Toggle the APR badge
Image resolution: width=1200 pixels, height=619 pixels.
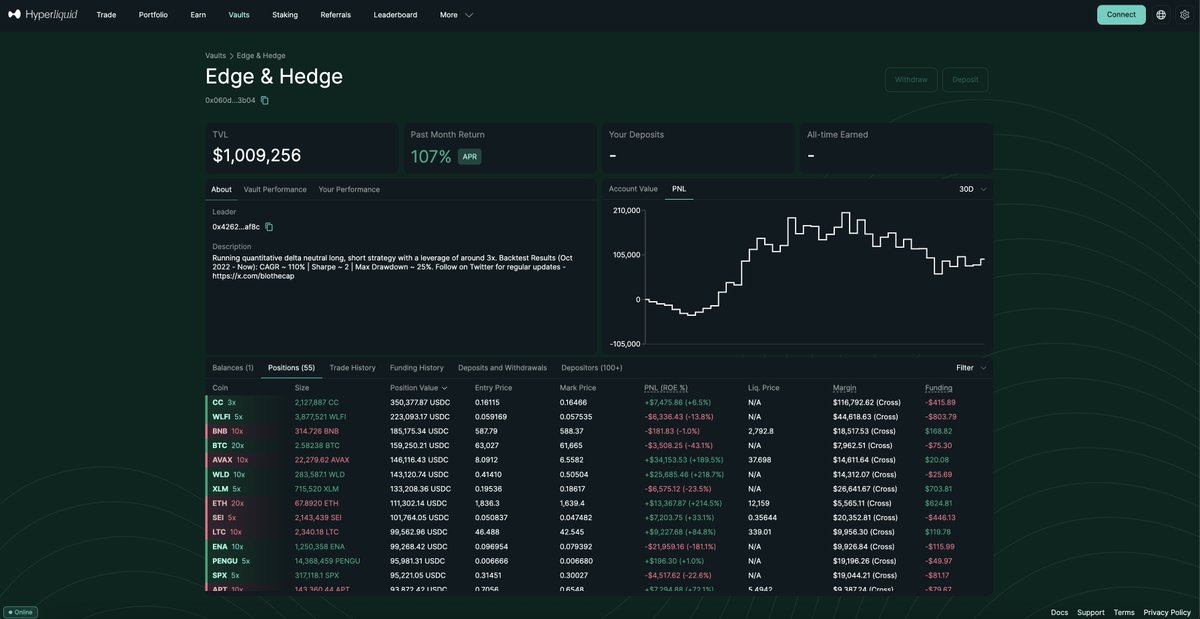(470, 157)
